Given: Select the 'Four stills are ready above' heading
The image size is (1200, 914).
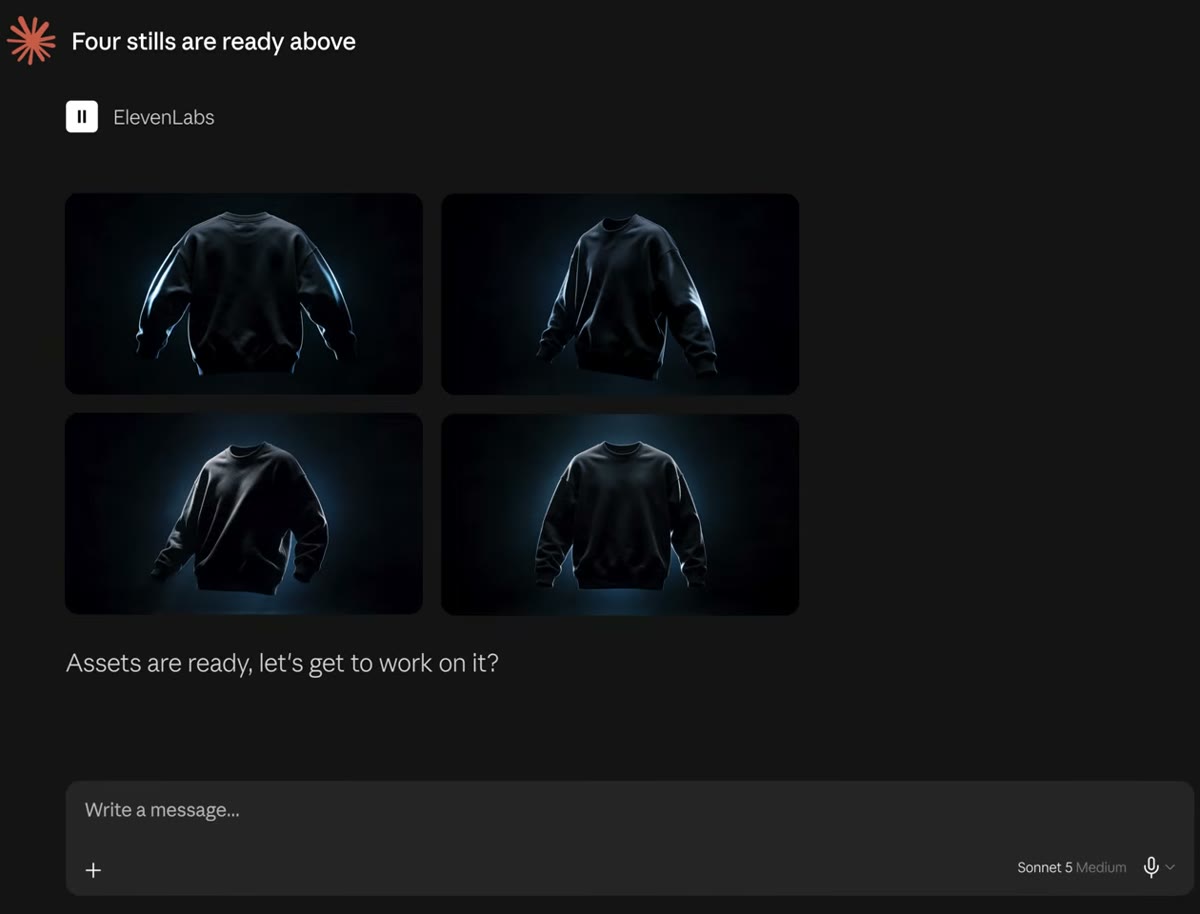Looking at the screenshot, I should pos(213,41).
